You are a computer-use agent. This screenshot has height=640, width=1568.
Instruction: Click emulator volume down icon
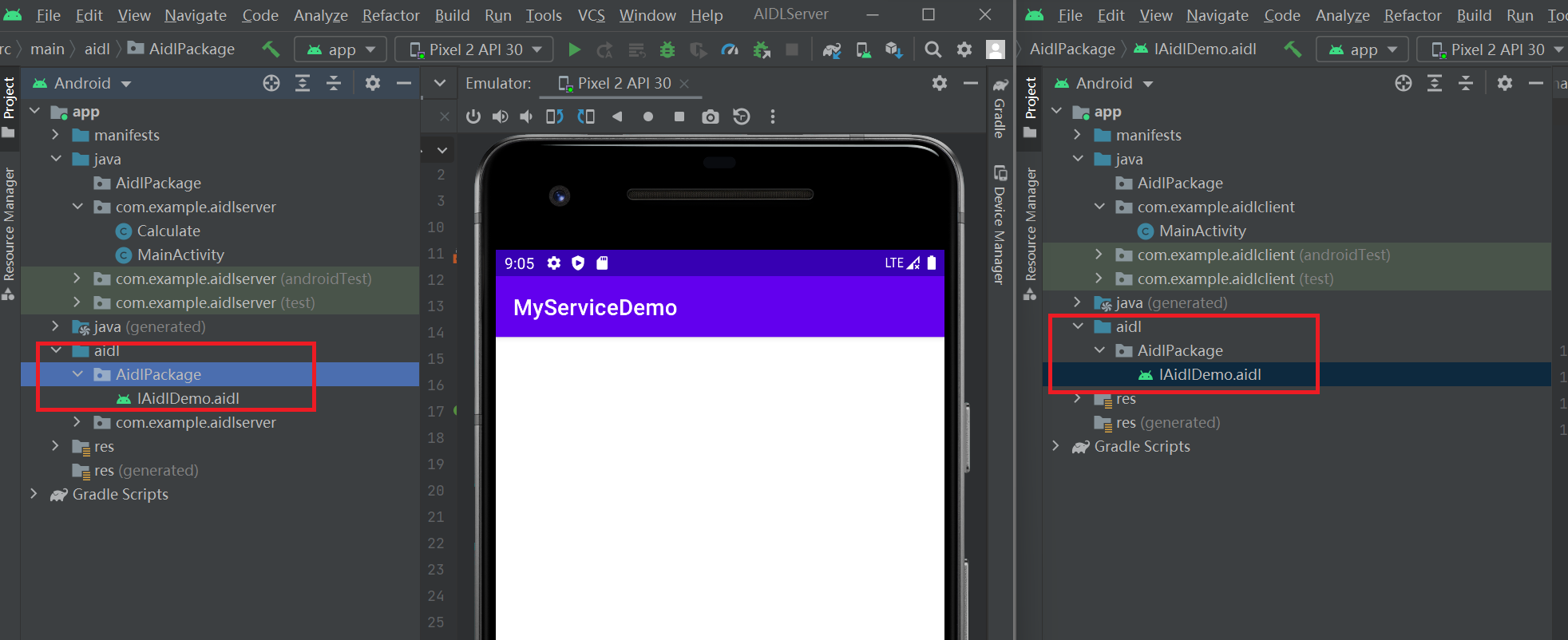pyautogui.click(x=526, y=117)
